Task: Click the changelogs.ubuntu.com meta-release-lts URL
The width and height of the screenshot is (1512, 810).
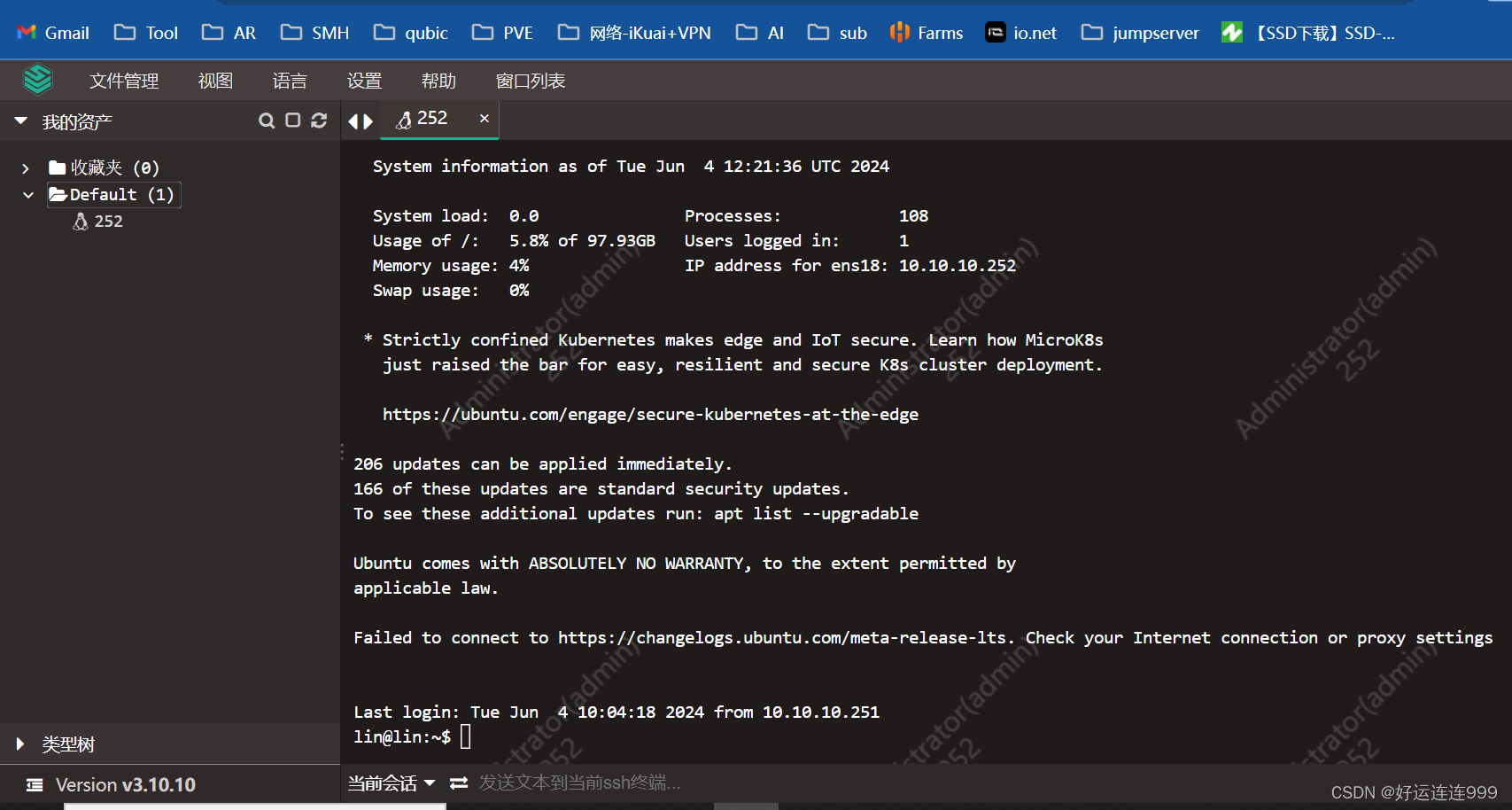Action: [x=781, y=637]
